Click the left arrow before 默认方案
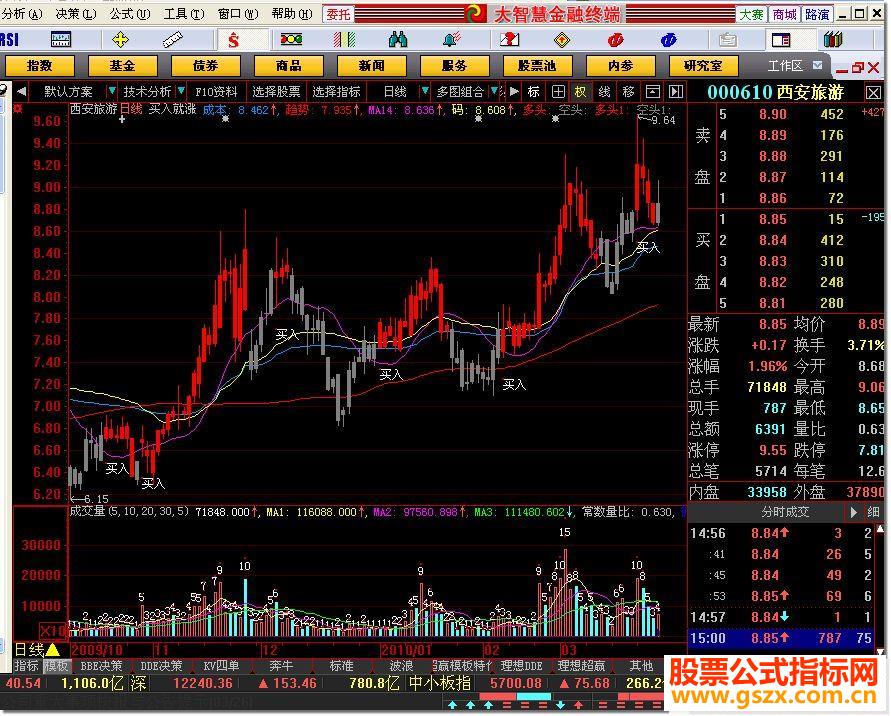This screenshot has height=716, width=891. coord(21,91)
